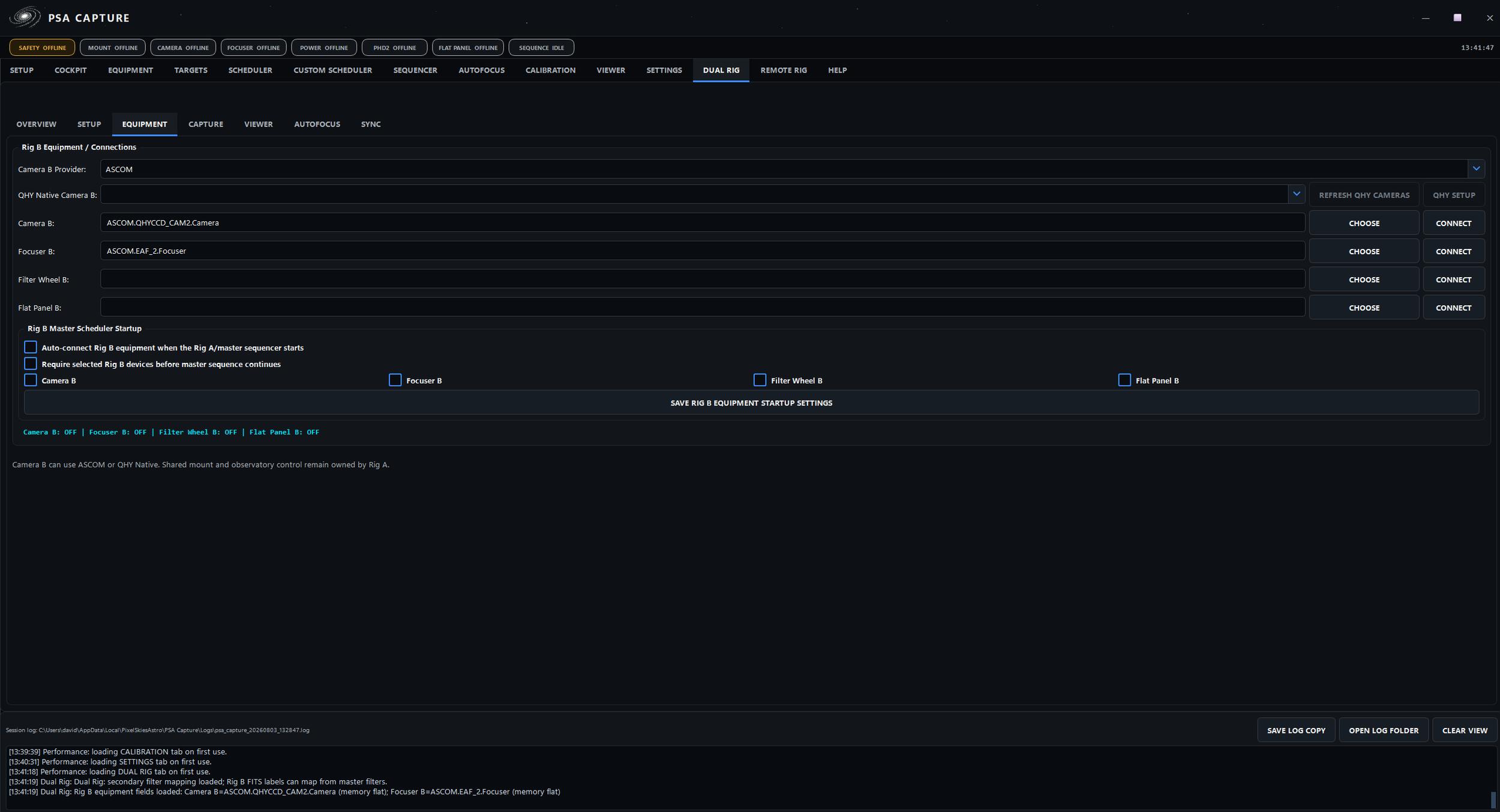The image size is (1500, 812).
Task: Click the SEQUENCE IDLE status pill
Action: click(541, 47)
